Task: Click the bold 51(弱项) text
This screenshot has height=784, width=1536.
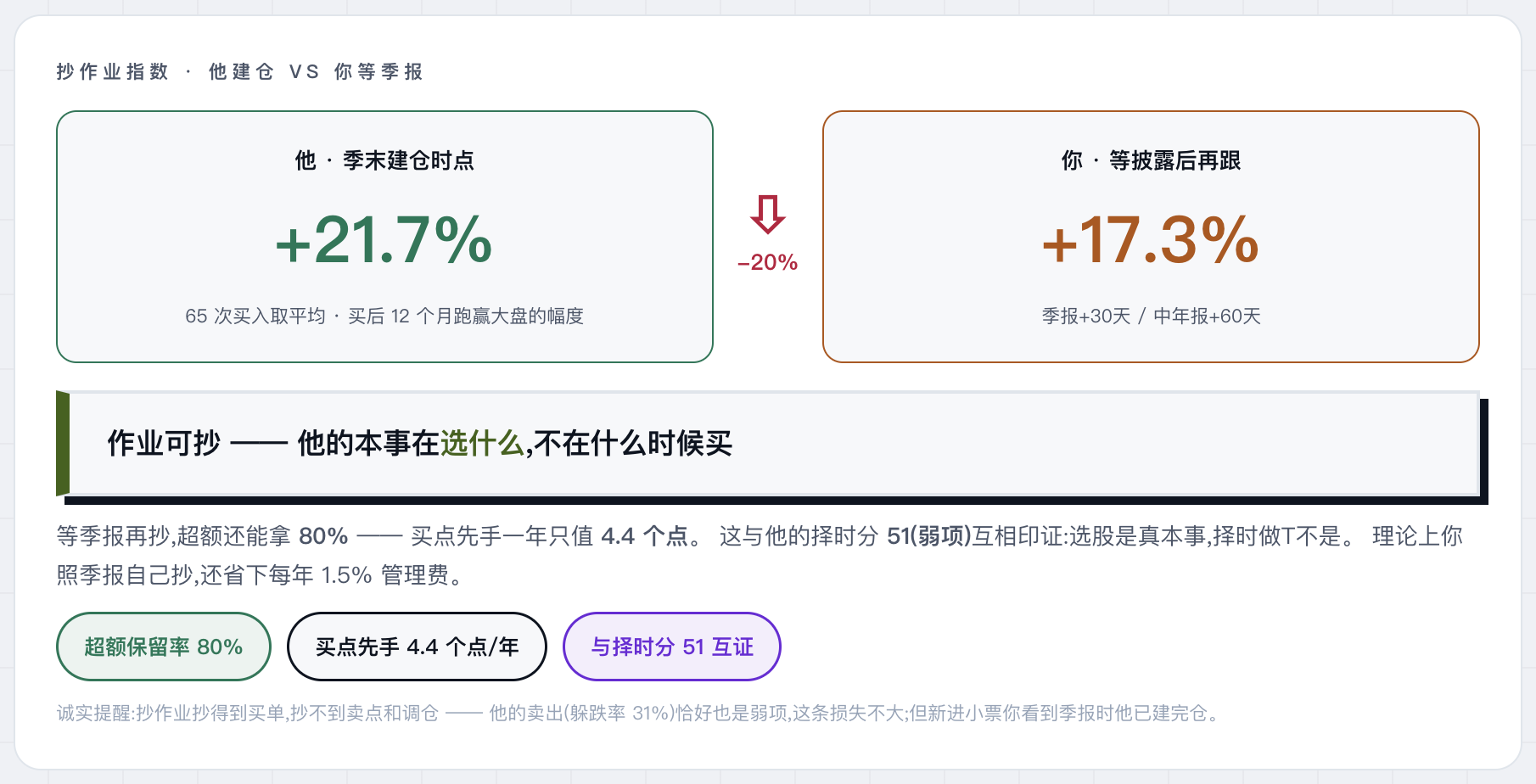Action: [929, 536]
